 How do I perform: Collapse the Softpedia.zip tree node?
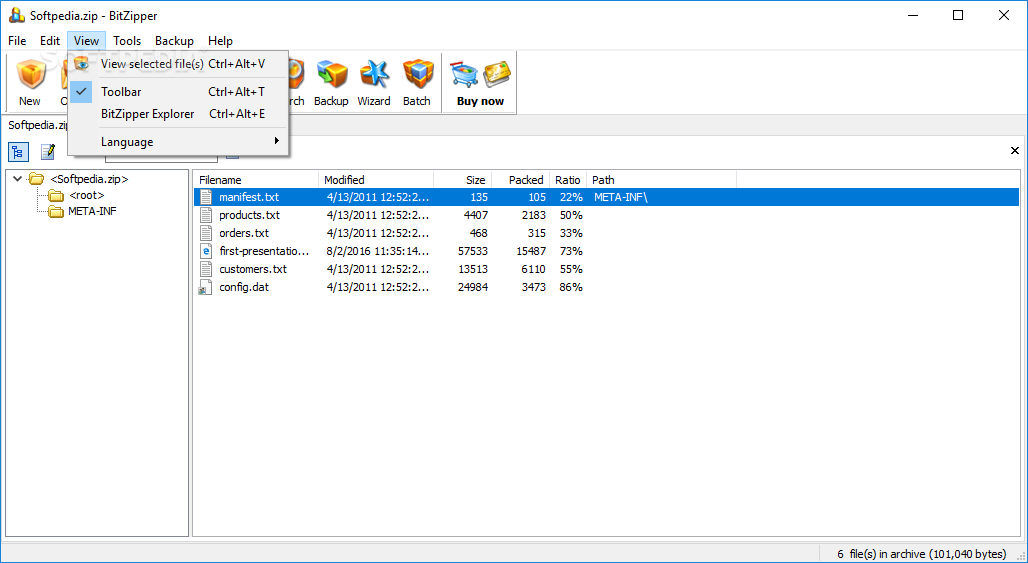click(x=17, y=178)
